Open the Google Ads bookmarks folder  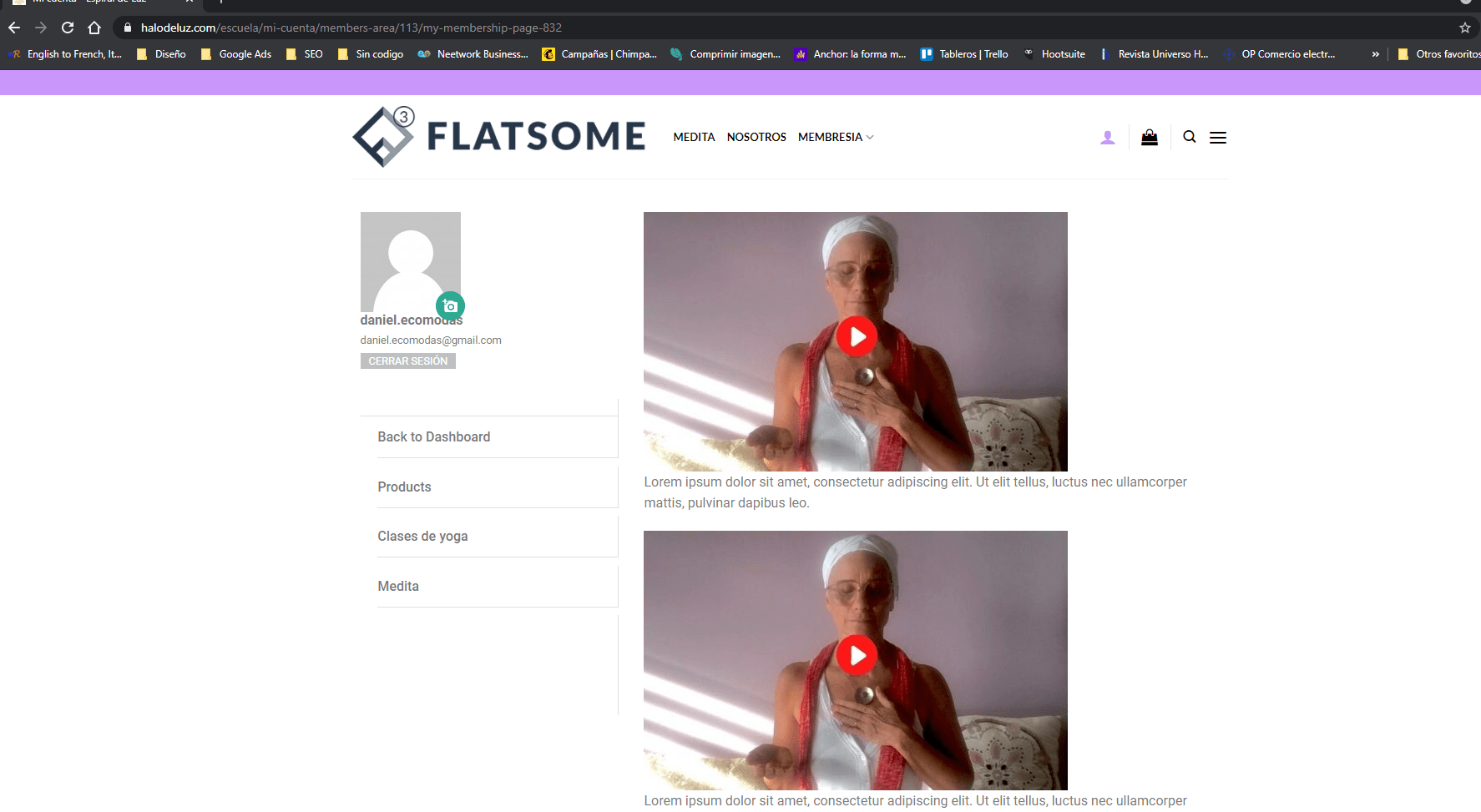(236, 54)
